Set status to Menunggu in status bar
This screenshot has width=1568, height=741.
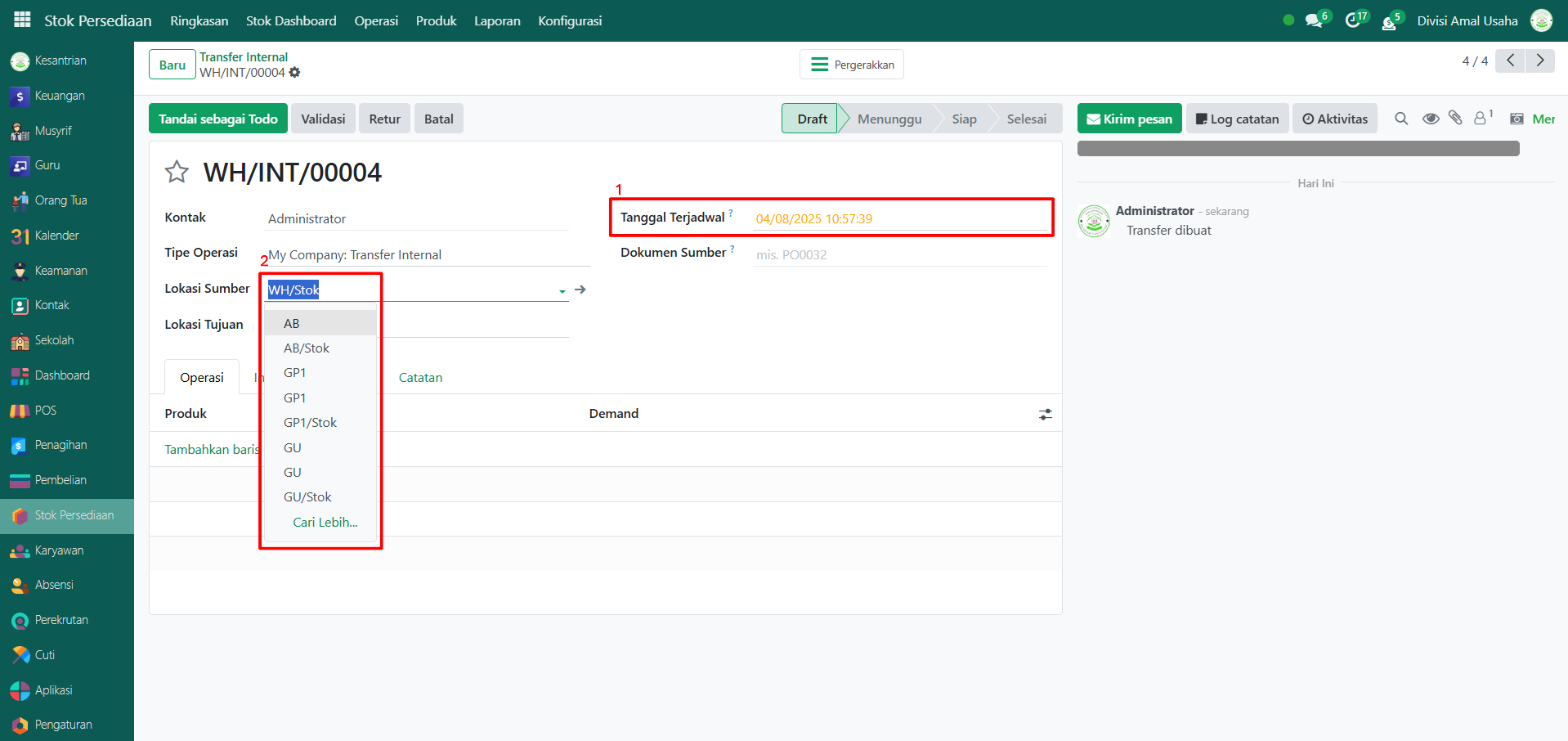[x=889, y=119]
